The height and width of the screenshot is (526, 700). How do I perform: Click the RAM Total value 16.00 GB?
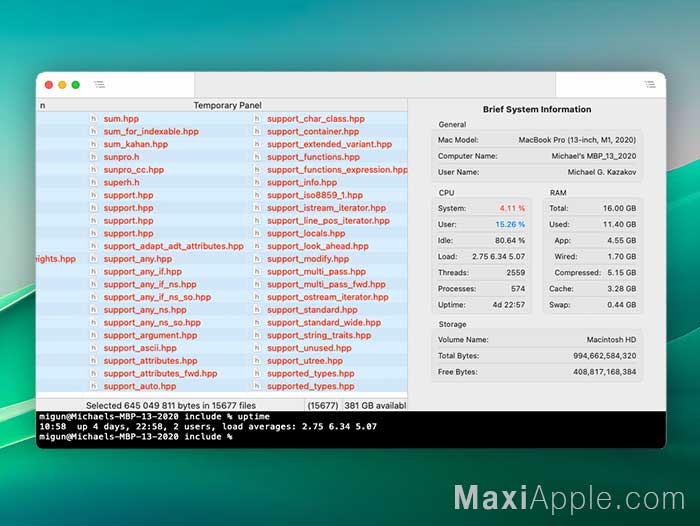(x=619, y=208)
